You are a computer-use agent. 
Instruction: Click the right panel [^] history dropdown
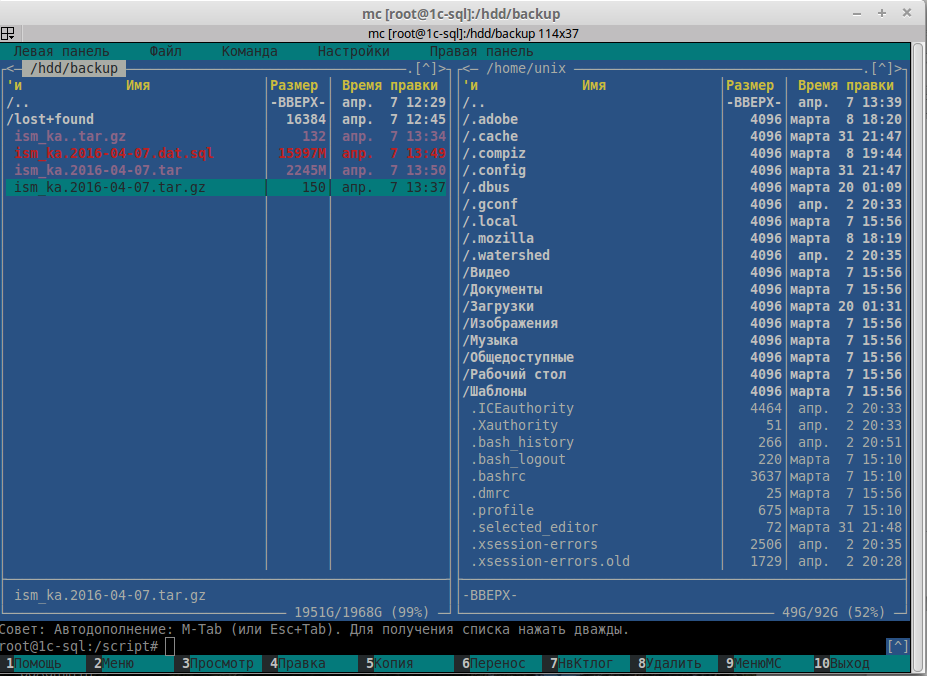point(883,68)
